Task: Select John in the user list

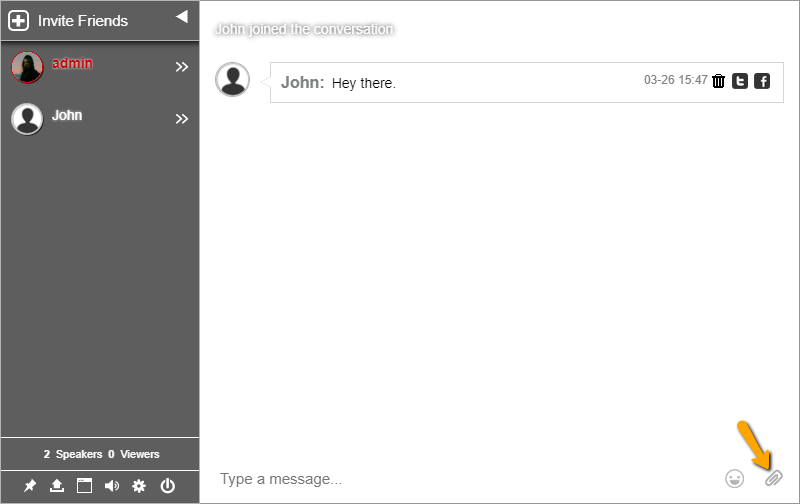Action: pyautogui.click(x=67, y=115)
